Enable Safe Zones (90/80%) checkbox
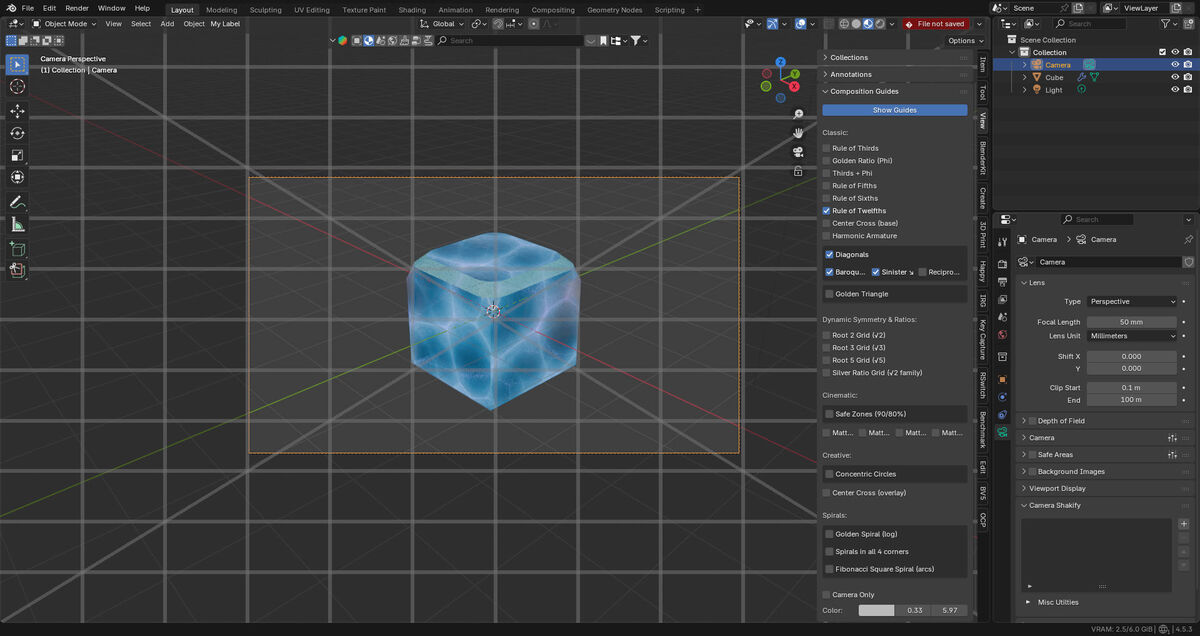 830,414
